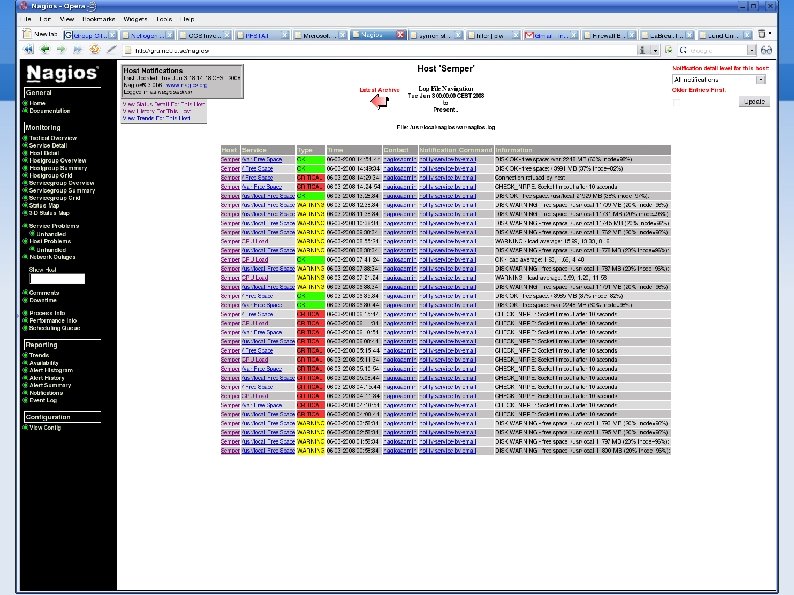Open the Service Detail sidebar link
794x595 pixels.
click(48, 146)
